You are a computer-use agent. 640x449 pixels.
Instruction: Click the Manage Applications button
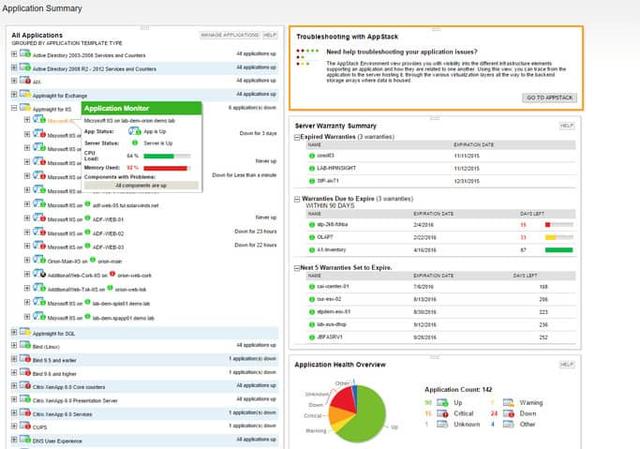229,35
